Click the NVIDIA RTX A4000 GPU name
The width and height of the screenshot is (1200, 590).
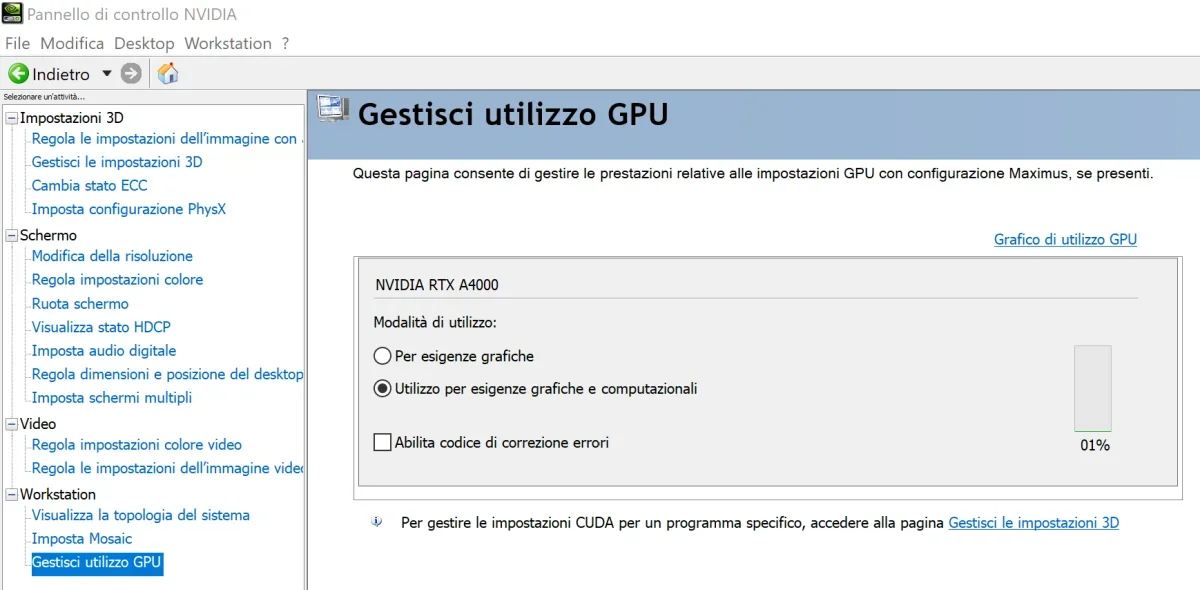437,285
